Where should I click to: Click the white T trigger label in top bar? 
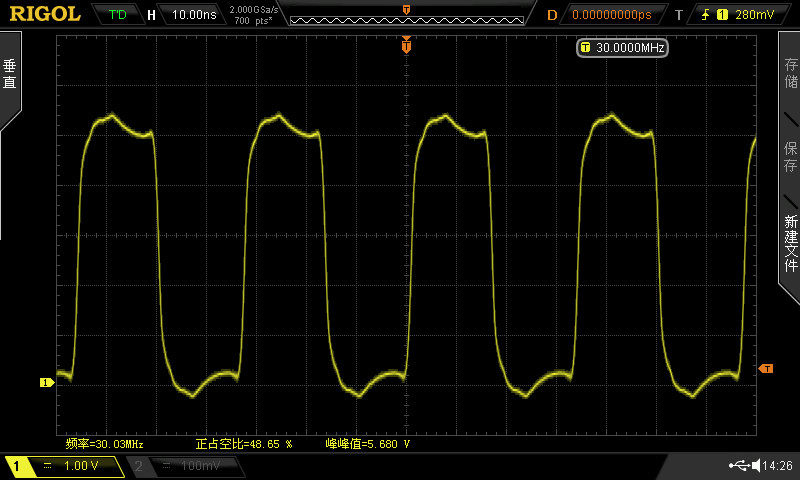tap(679, 15)
